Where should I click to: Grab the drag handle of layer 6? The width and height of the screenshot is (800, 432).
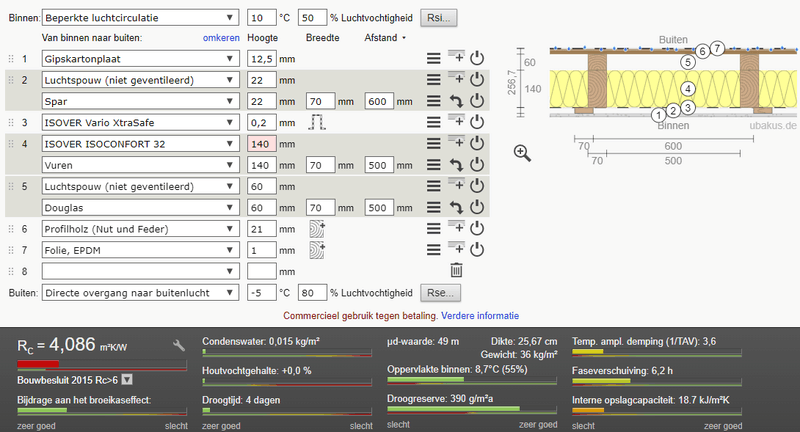[x=11, y=229]
